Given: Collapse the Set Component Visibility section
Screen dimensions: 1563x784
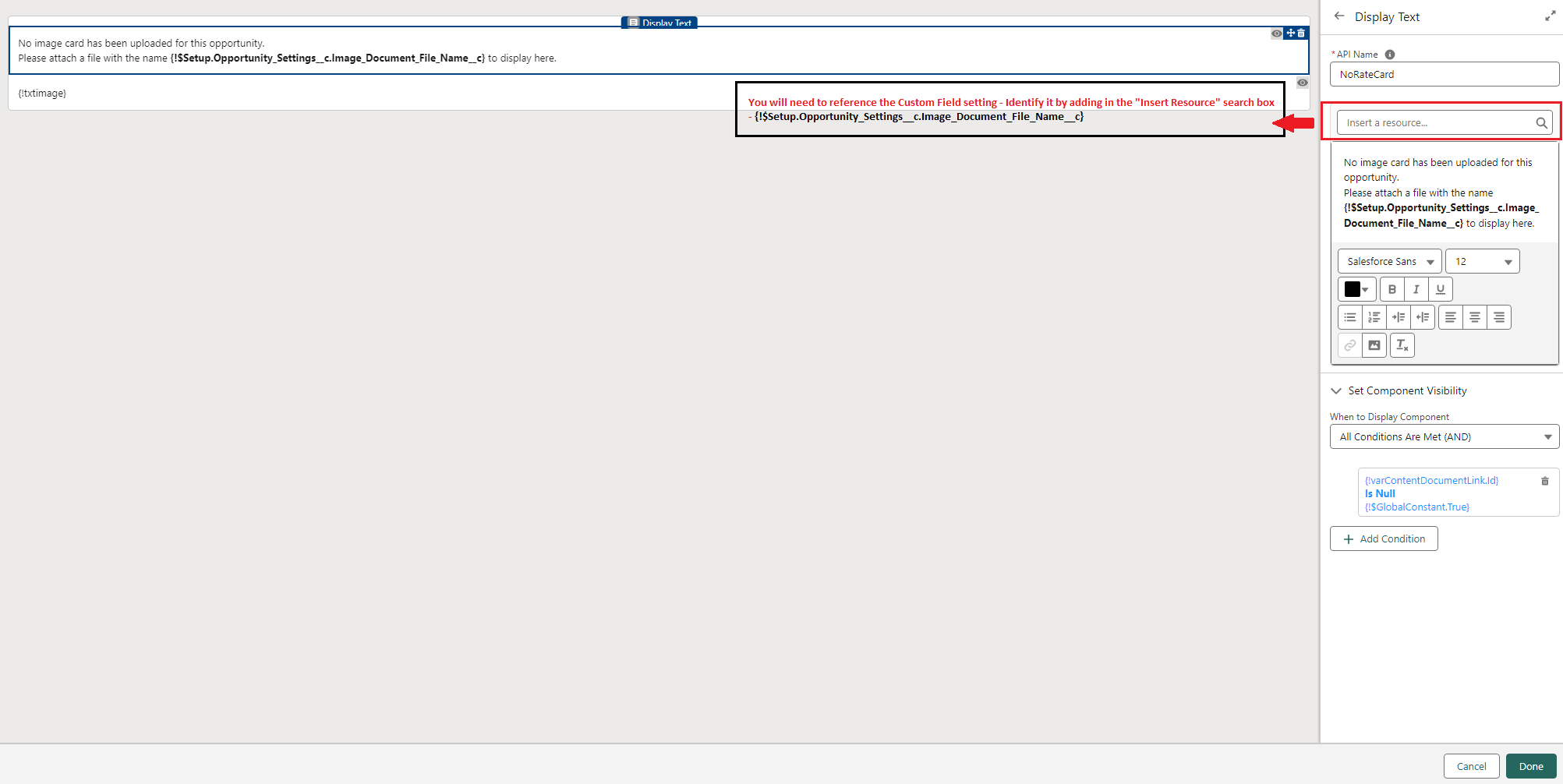Looking at the screenshot, I should (1336, 391).
